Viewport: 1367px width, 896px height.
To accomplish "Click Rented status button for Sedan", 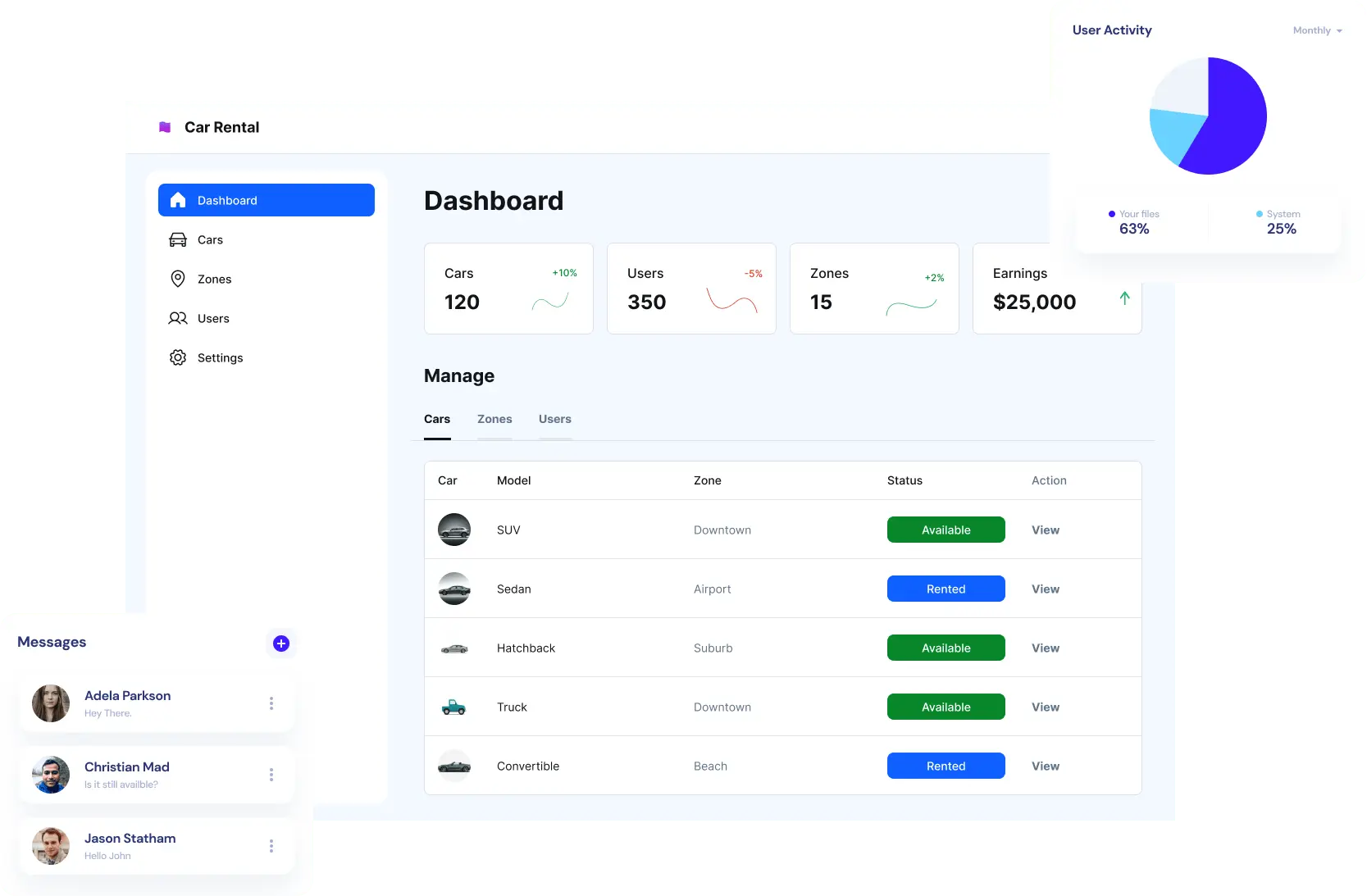I will point(946,589).
